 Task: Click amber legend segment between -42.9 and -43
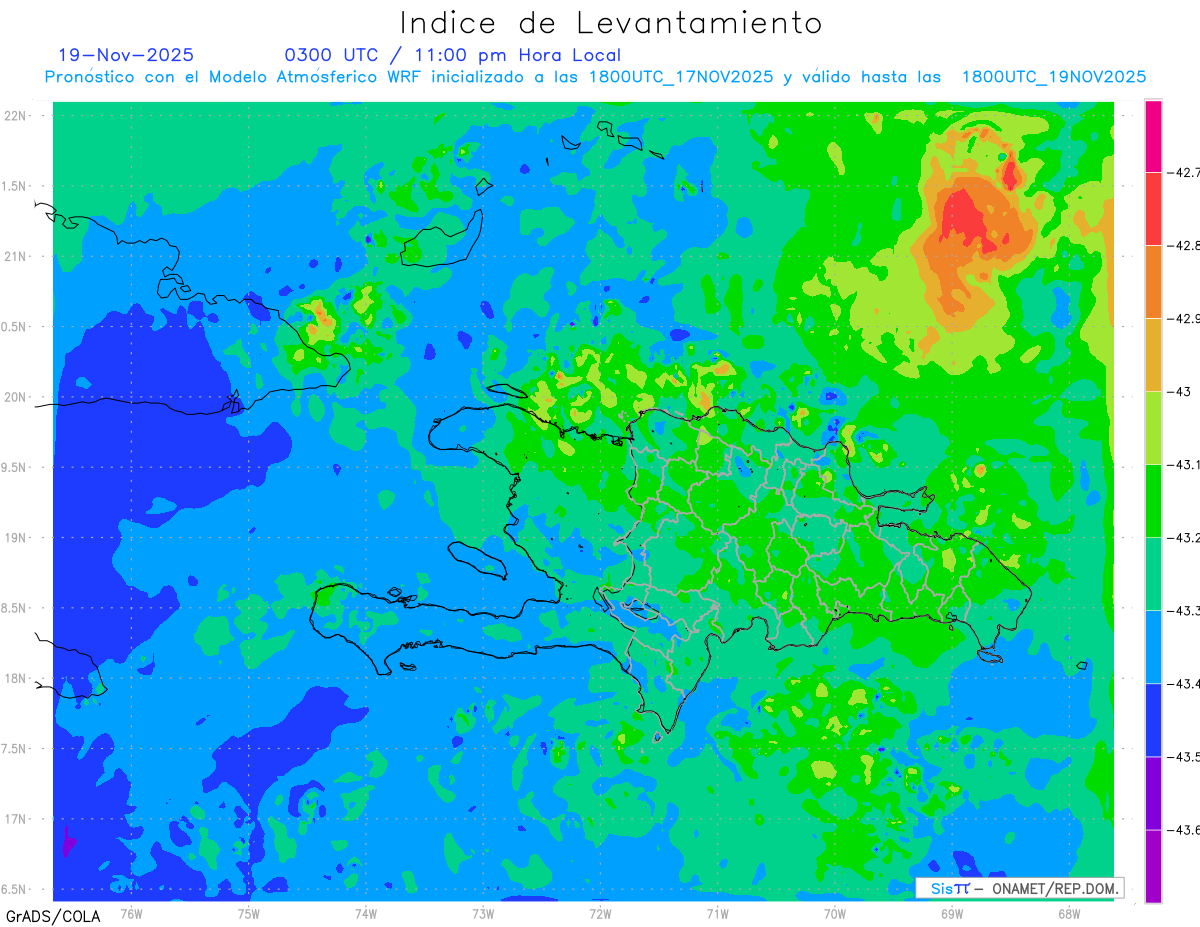(1153, 354)
